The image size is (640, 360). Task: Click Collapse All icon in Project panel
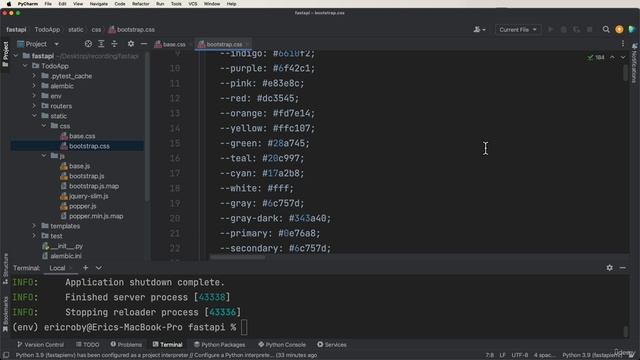pyautogui.click(x=114, y=44)
